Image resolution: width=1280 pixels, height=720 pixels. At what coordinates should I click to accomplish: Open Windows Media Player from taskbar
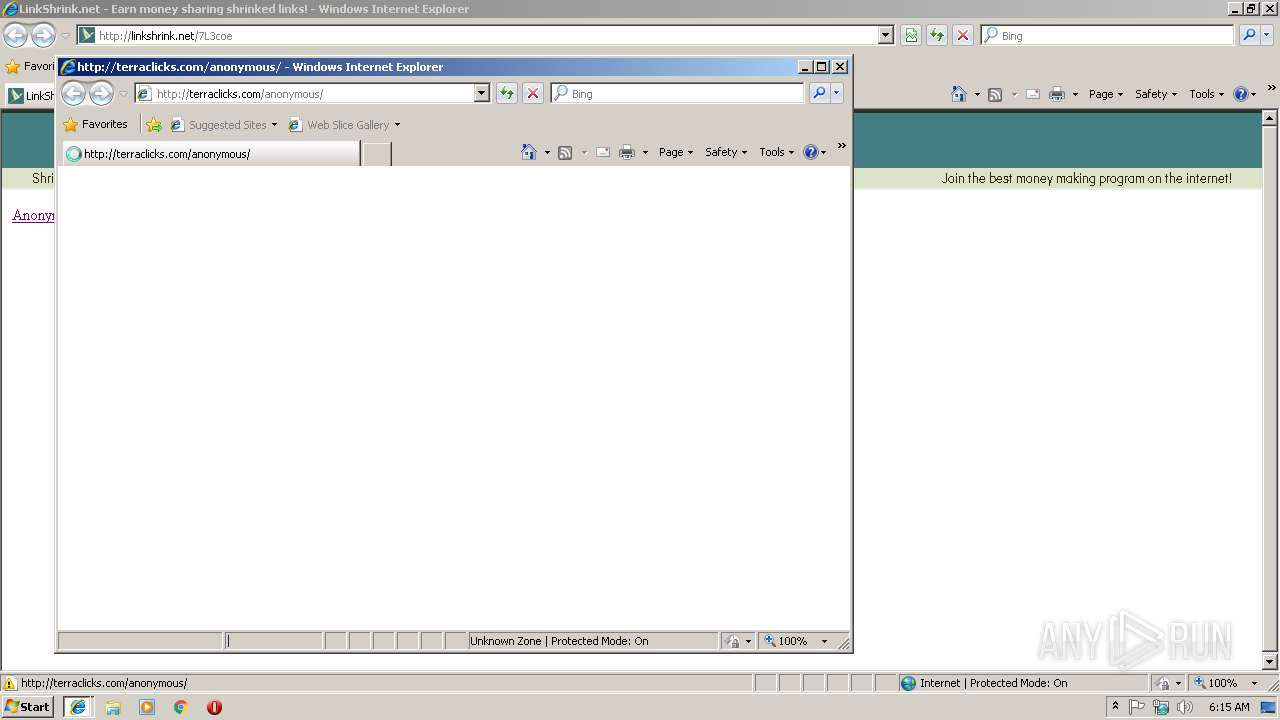(x=147, y=707)
